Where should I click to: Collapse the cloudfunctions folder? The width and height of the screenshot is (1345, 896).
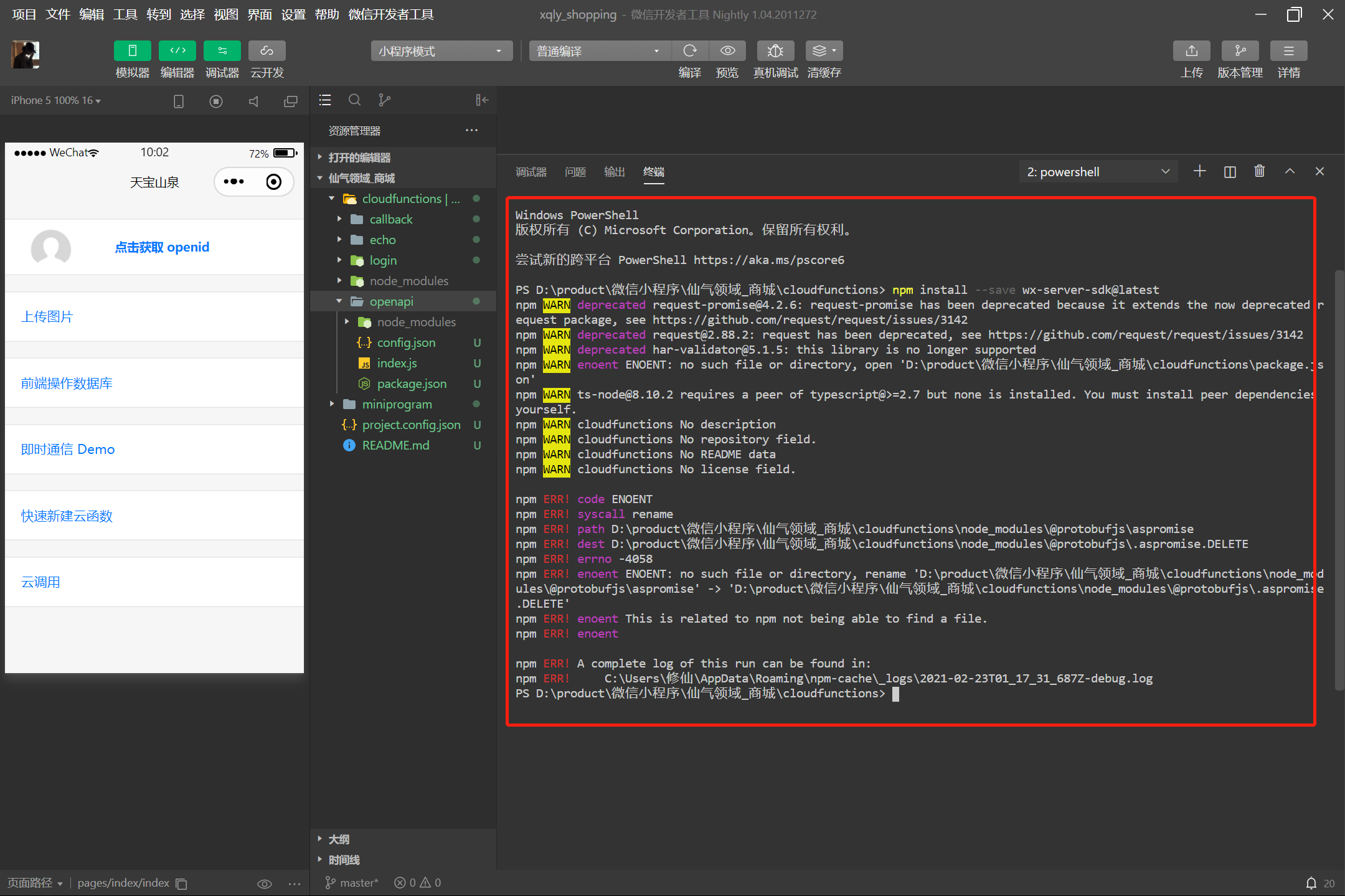pyautogui.click(x=404, y=199)
